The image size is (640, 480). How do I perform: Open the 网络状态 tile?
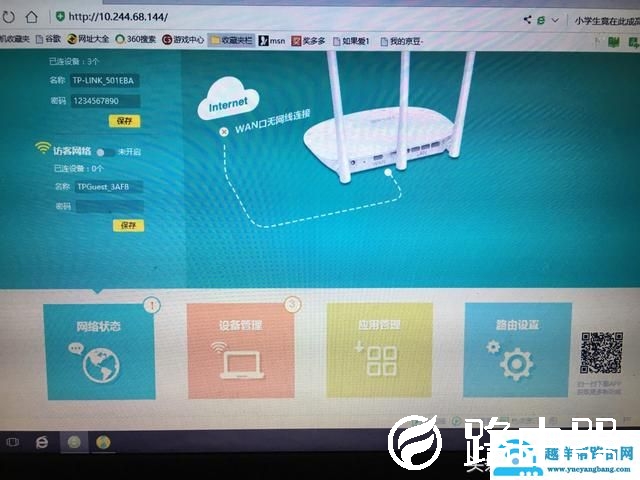click(x=100, y=351)
